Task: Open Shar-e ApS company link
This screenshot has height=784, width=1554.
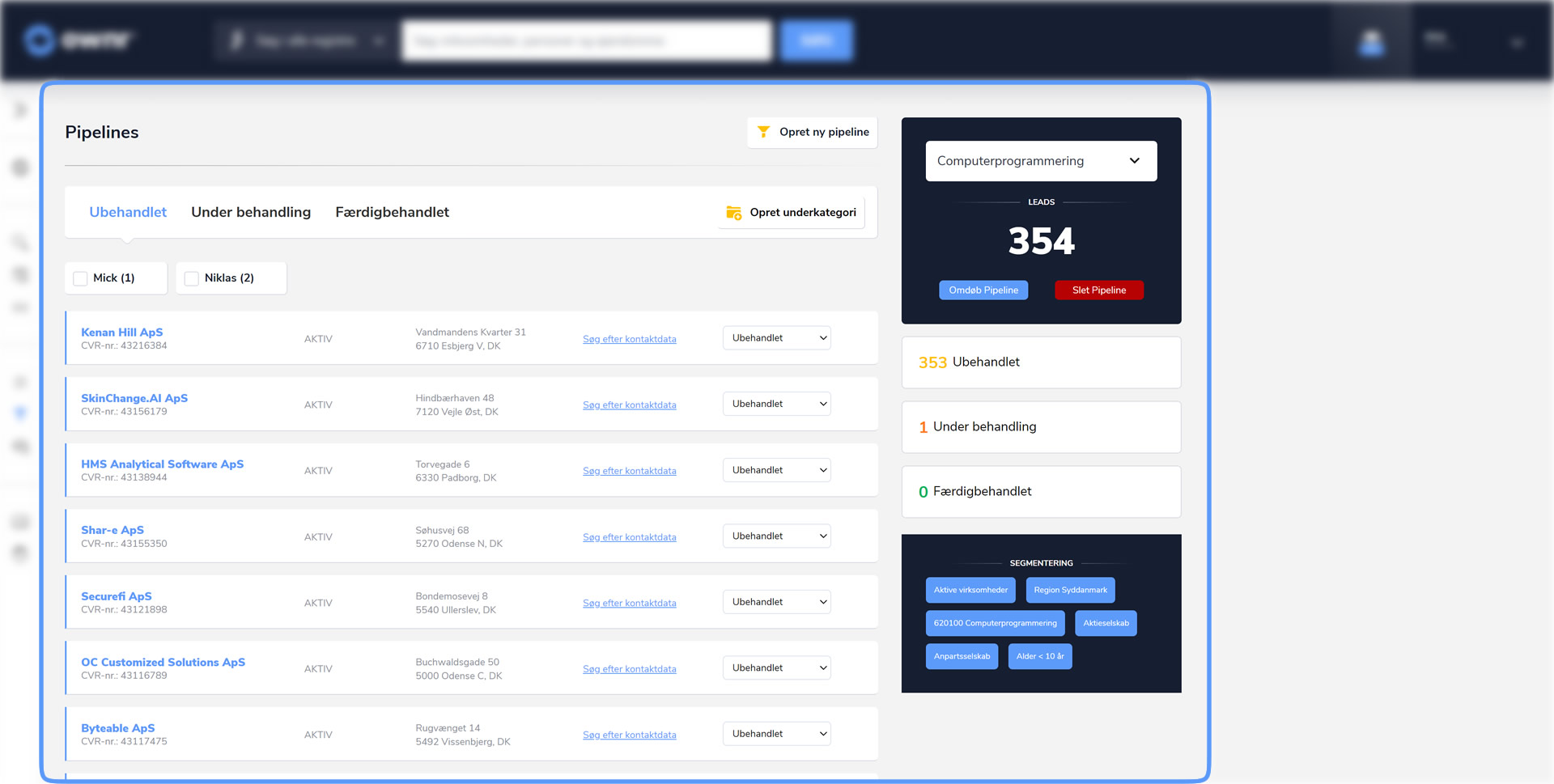Action: (113, 530)
